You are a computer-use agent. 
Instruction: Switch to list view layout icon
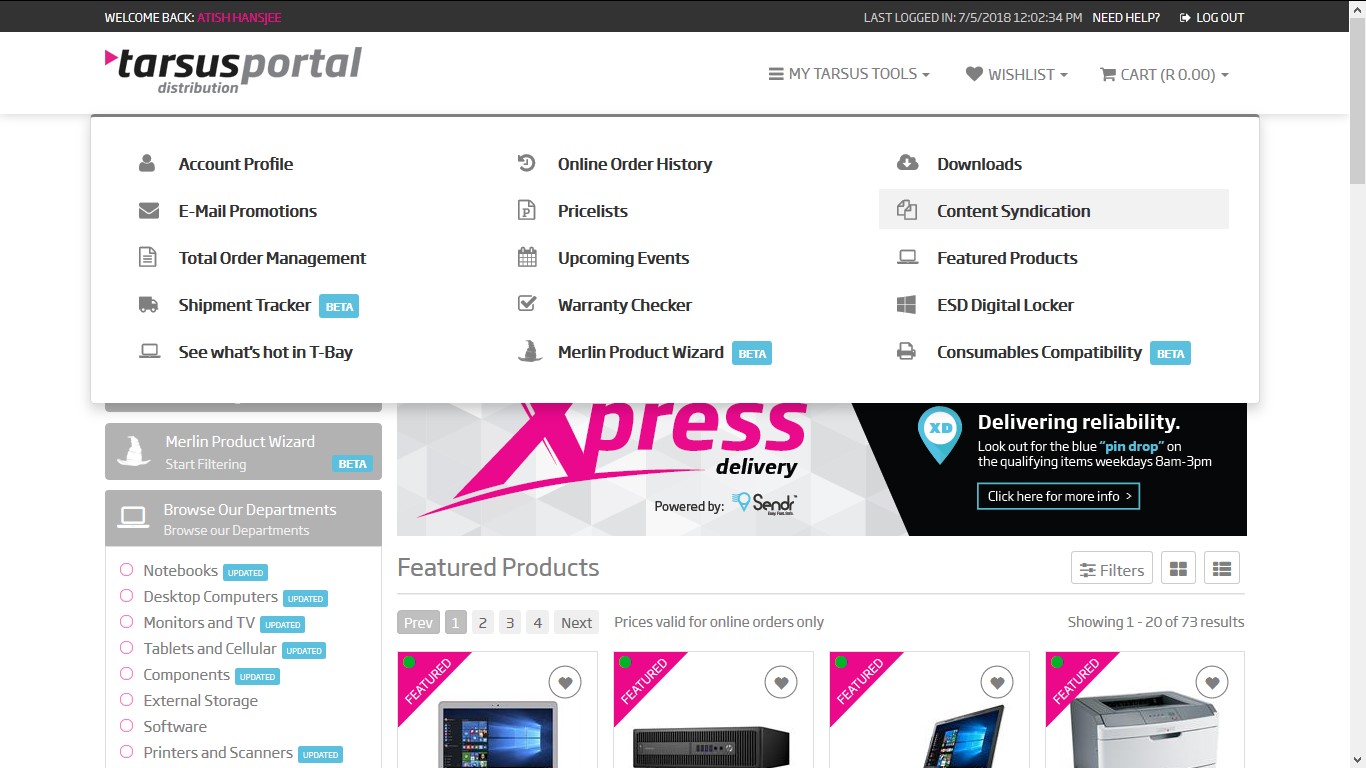tap(1222, 569)
